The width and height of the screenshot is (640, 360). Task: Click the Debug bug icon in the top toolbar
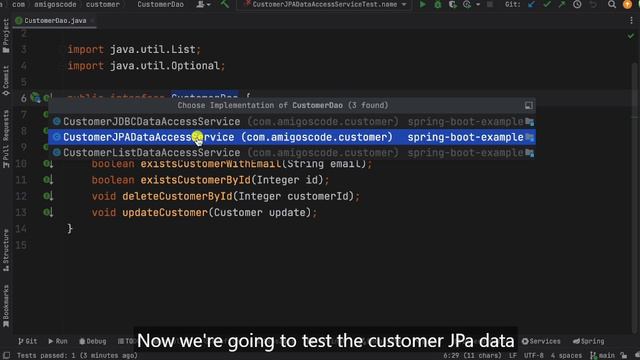pyautogui.click(x=438, y=4)
